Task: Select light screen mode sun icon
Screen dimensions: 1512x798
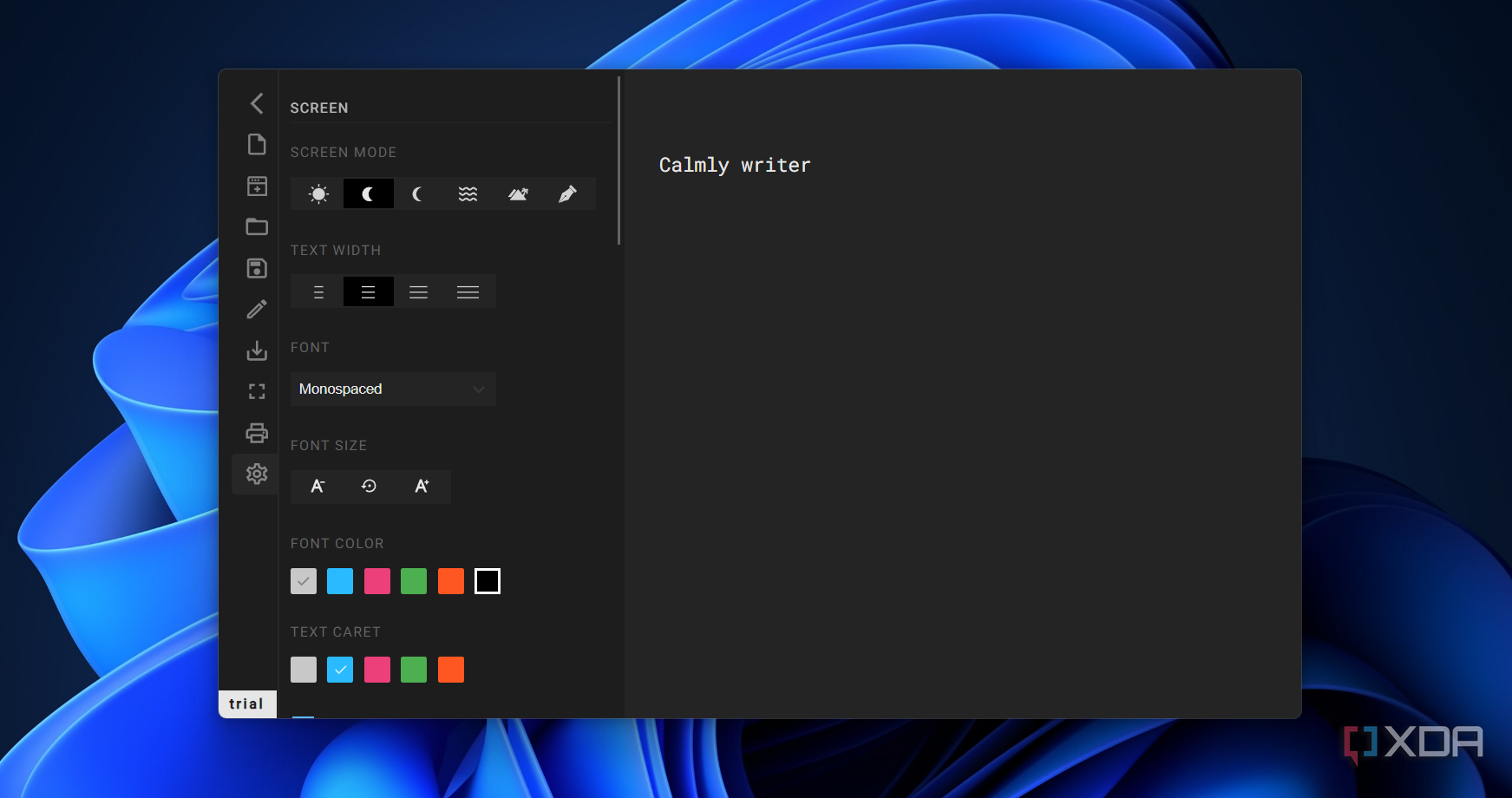Action: [x=318, y=193]
